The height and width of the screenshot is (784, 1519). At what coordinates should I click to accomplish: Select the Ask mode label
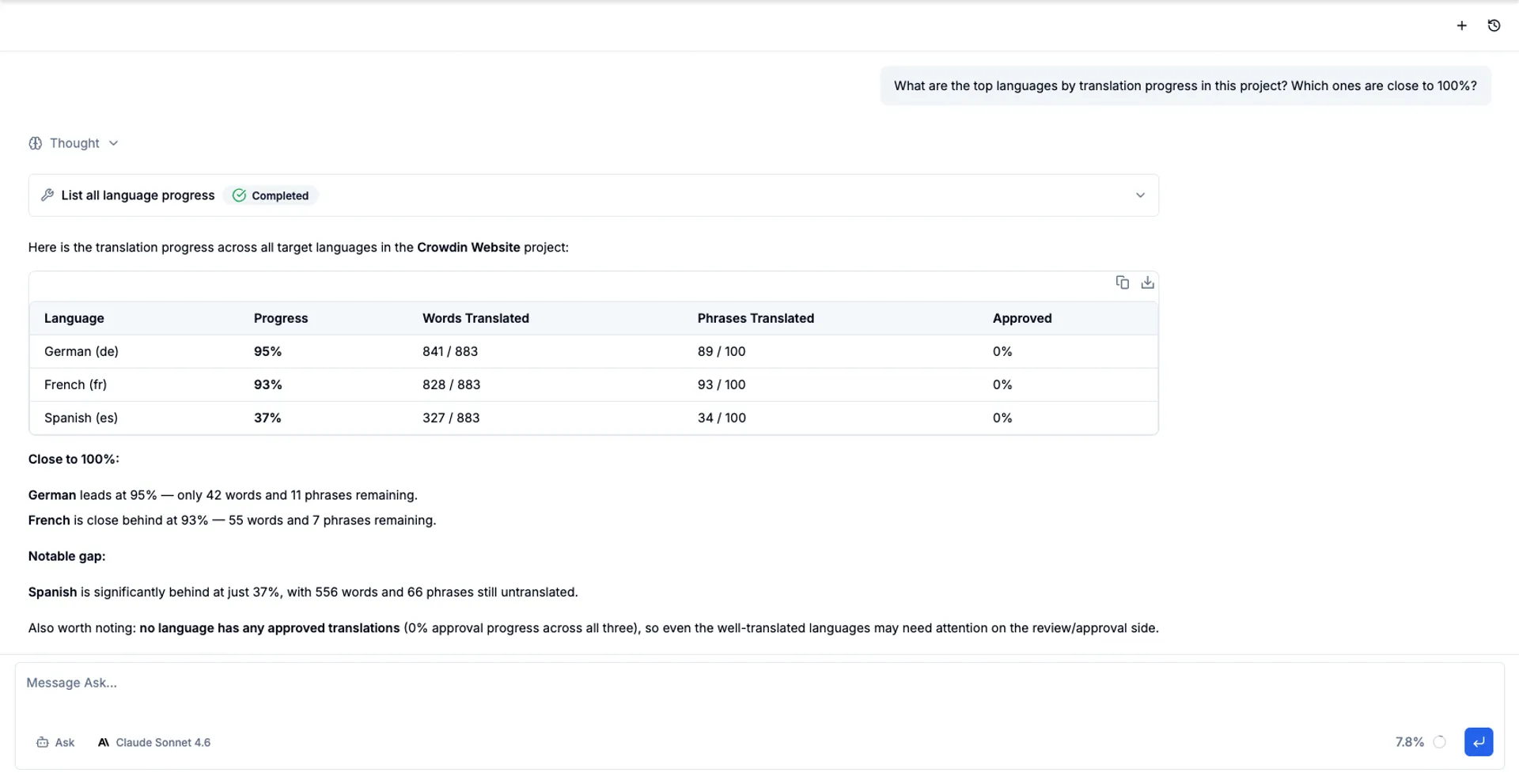pyautogui.click(x=64, y=742)
